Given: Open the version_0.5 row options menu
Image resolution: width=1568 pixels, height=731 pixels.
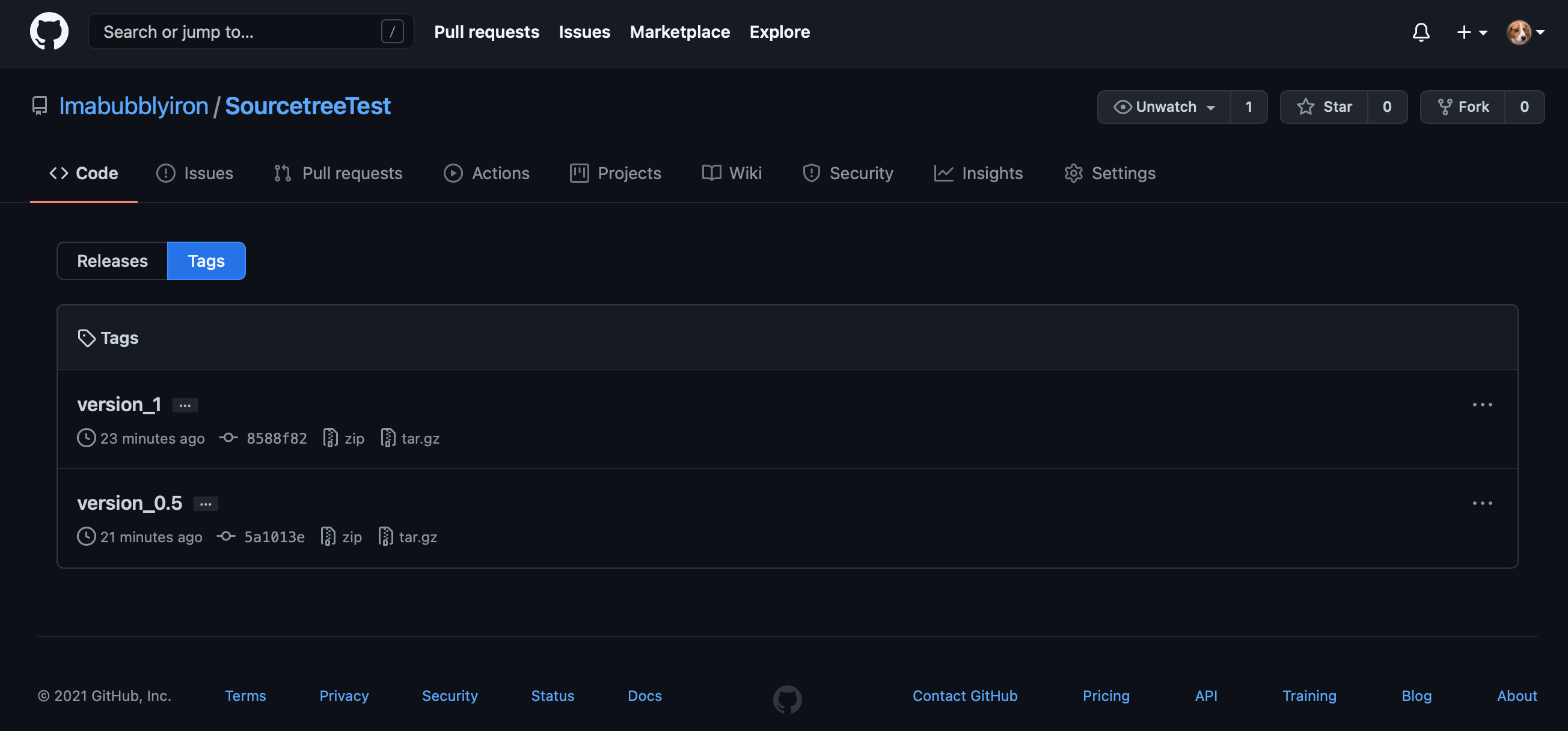Looking at the screenshot, I should click(x=1482, y=503).
